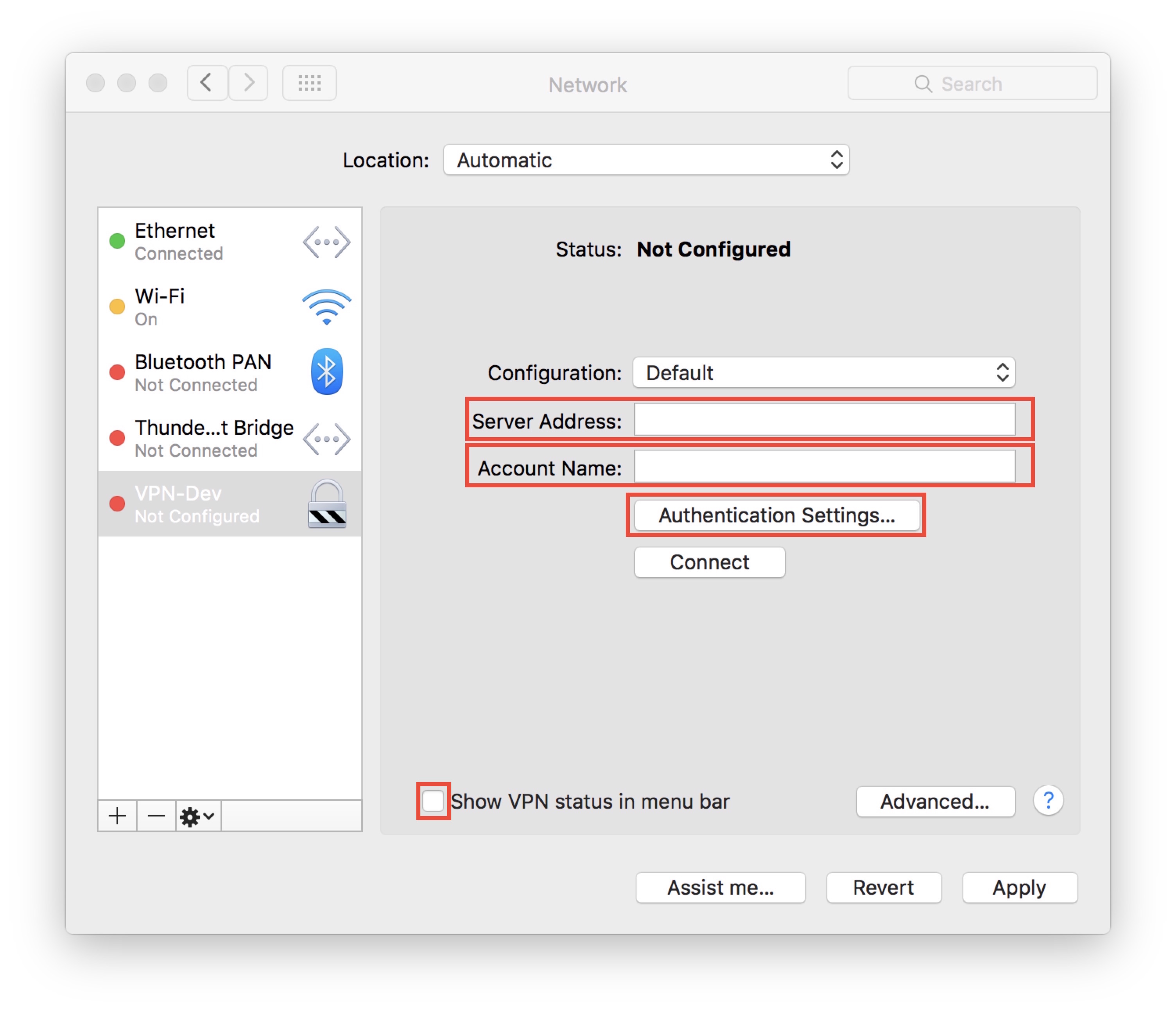Screen dimensions: 1176x1012
Task: Open the Location dropdown
Action: (x=646, y=160)
